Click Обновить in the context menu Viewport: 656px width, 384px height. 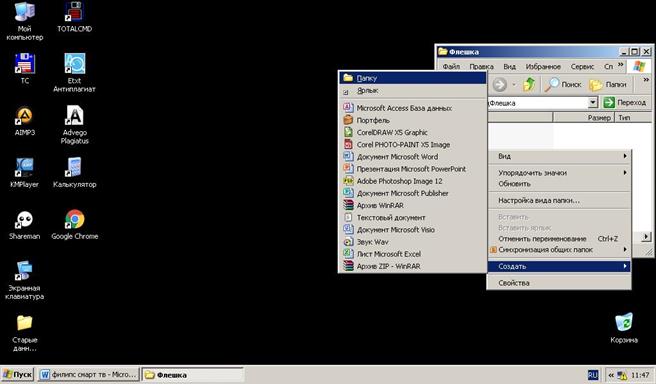click(x=559, y=184)
